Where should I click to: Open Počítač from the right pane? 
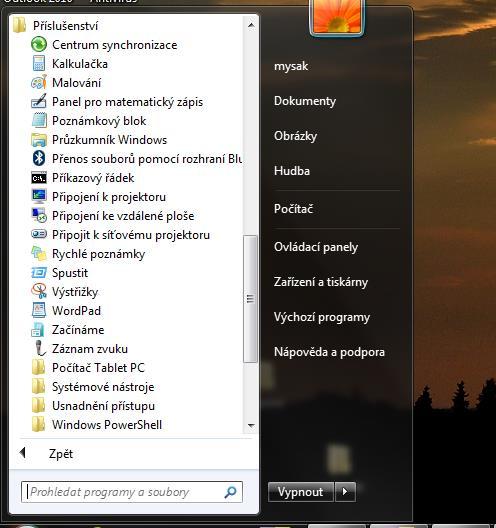(293, 208)
